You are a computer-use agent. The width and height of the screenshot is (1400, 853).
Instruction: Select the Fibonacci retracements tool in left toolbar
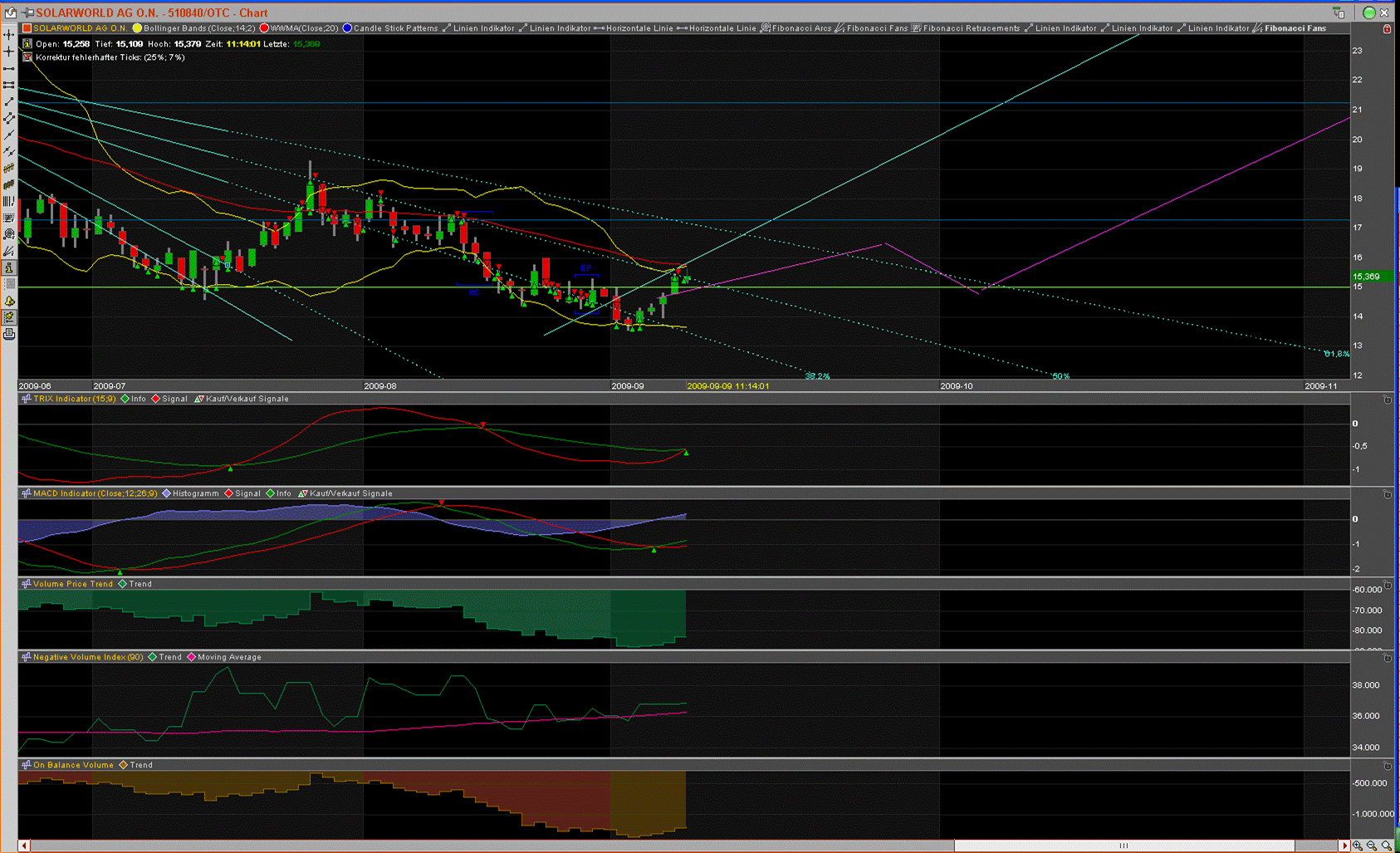[x=9, y=218]
